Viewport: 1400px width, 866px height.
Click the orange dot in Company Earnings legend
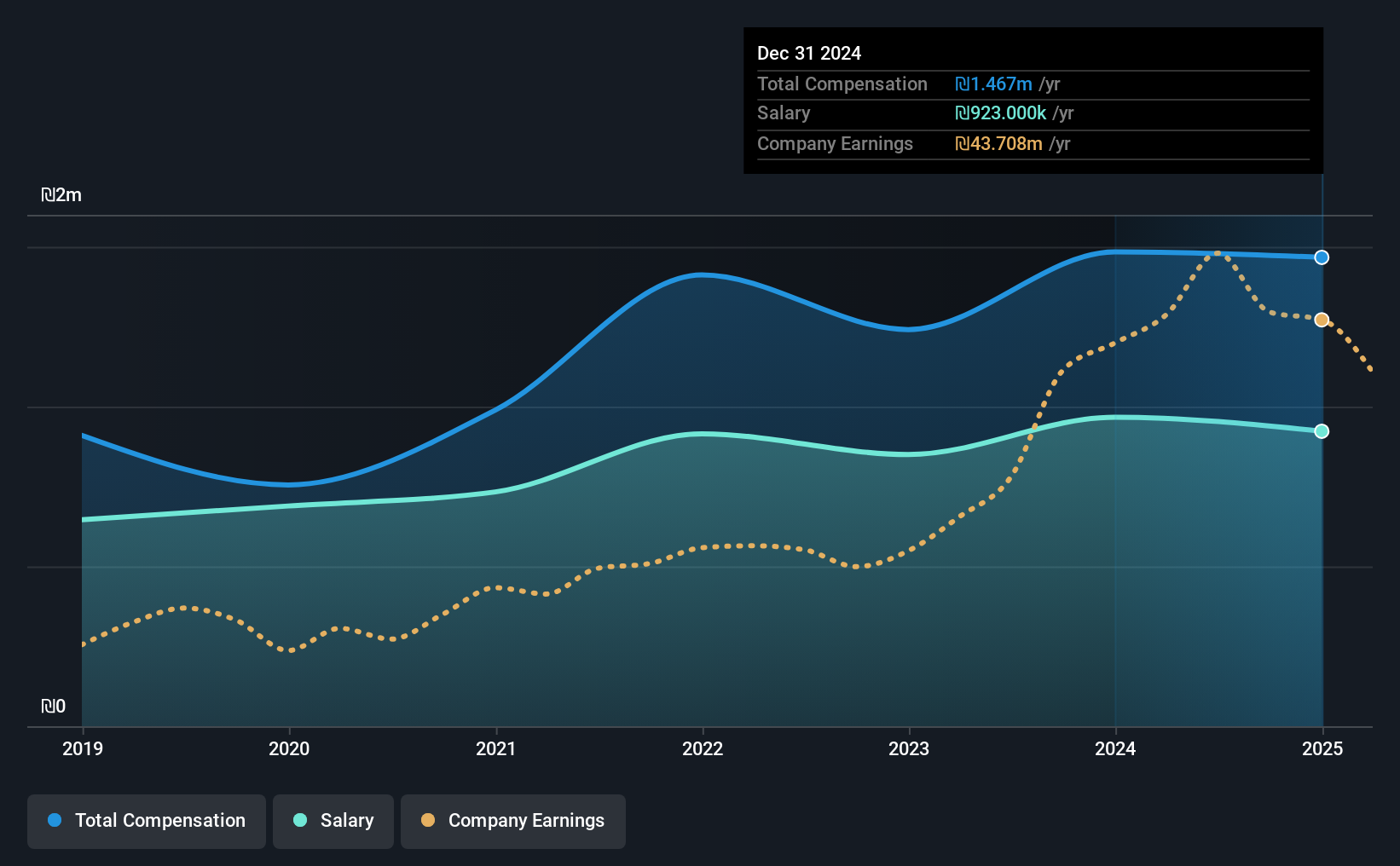[x=428, y=820]
